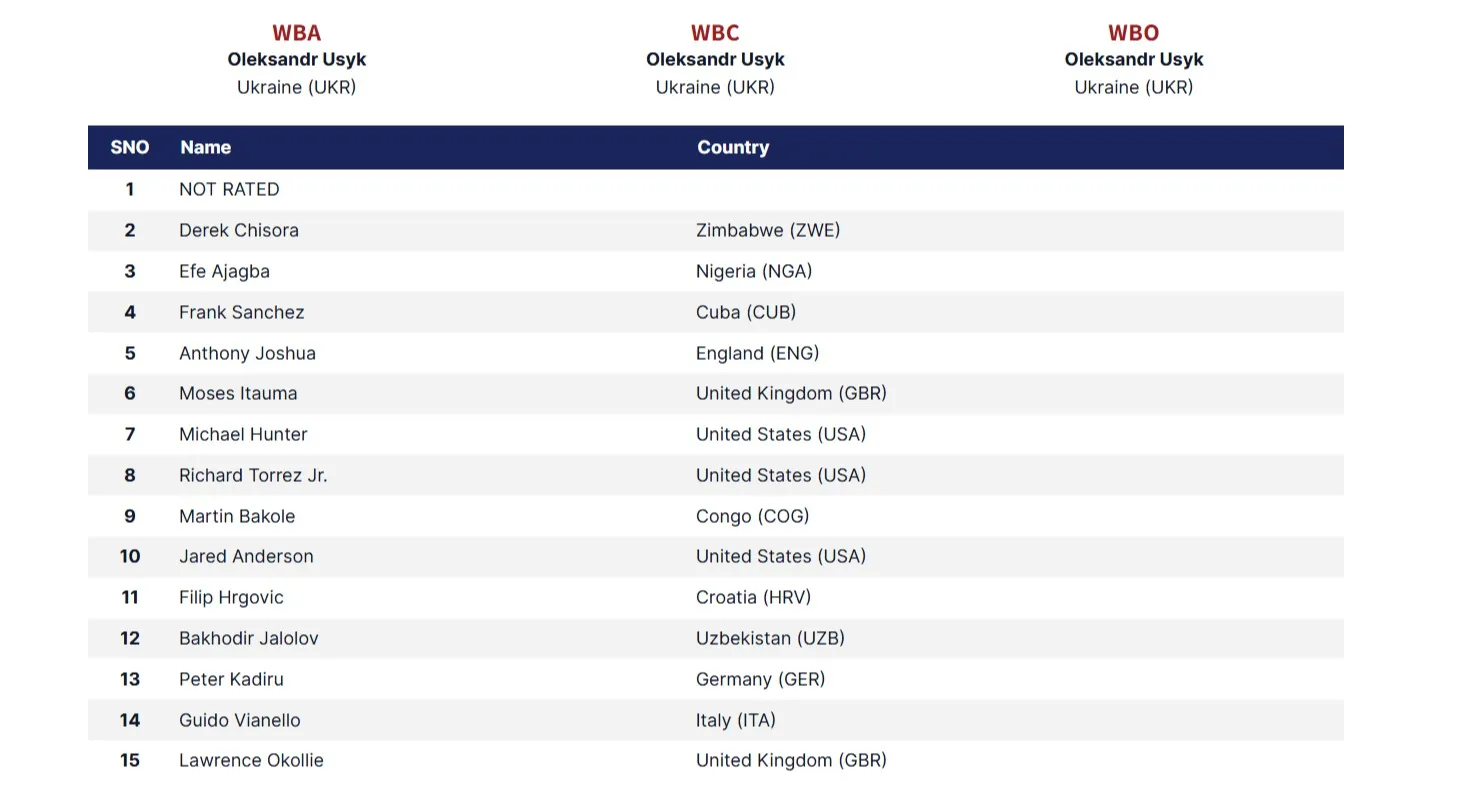The height and width of the screenshot is (789, 1467).
Task: Click the WBA title heading
Action: [296, 33]
